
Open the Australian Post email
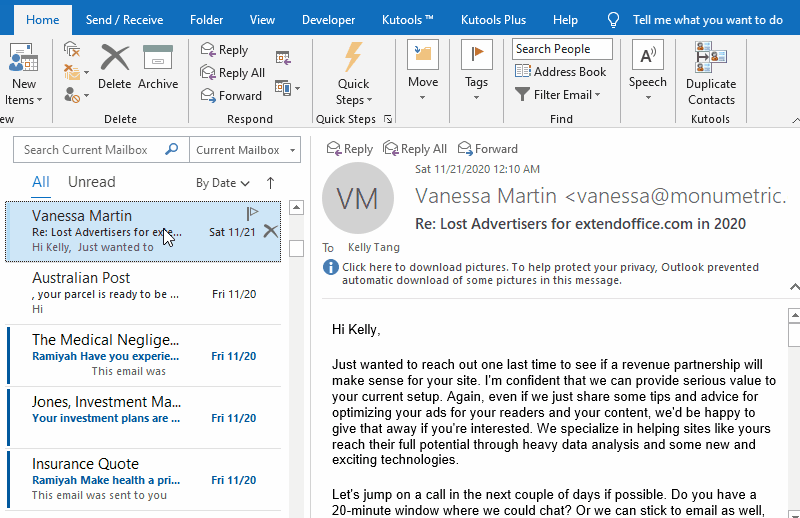tap(143, 293)
